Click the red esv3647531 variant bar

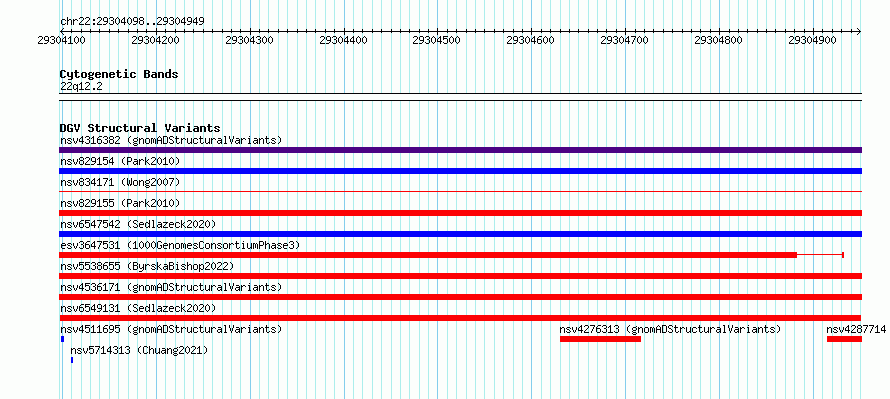click(428, 255)
